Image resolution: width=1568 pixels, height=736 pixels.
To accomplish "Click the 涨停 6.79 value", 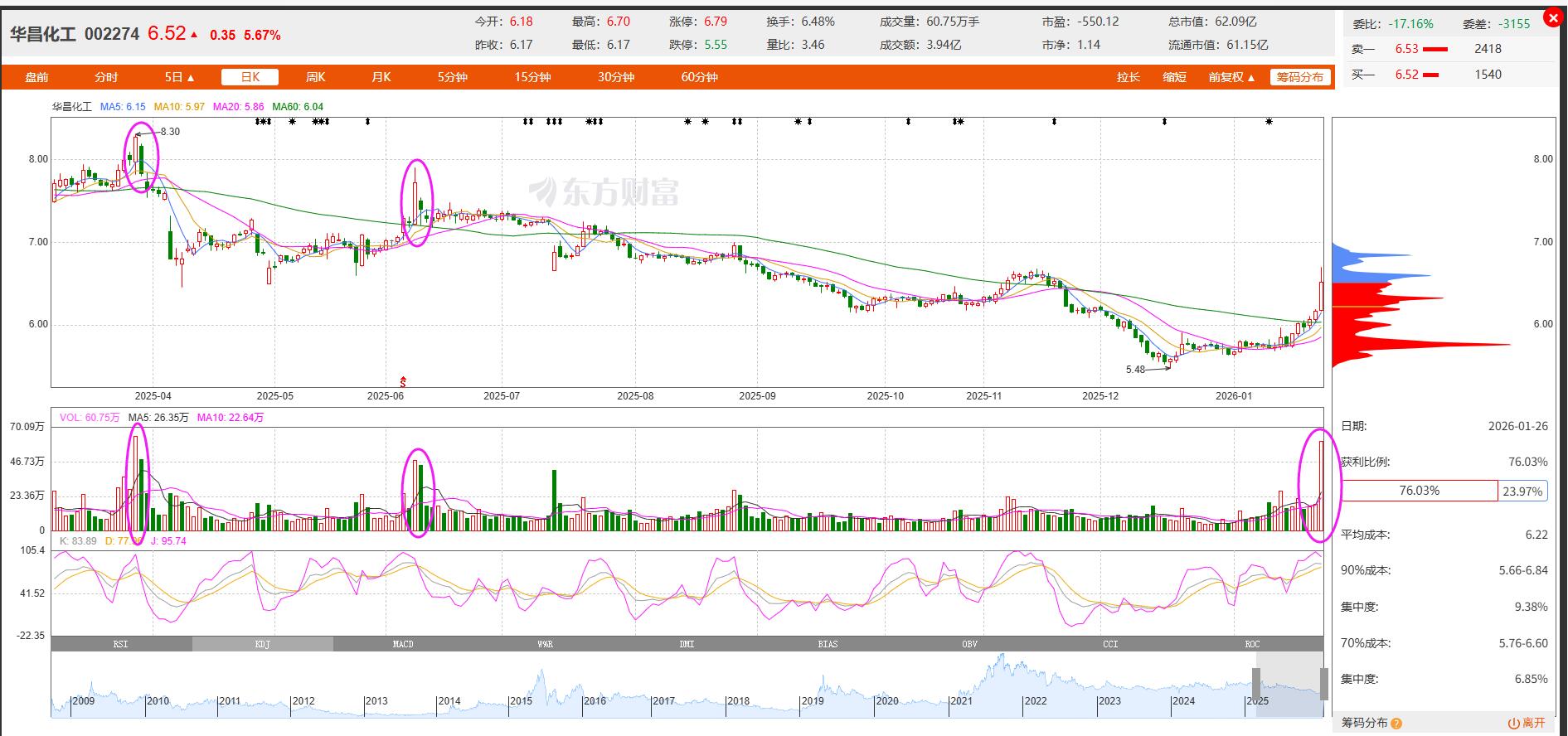I will click(x=716, y=22).
